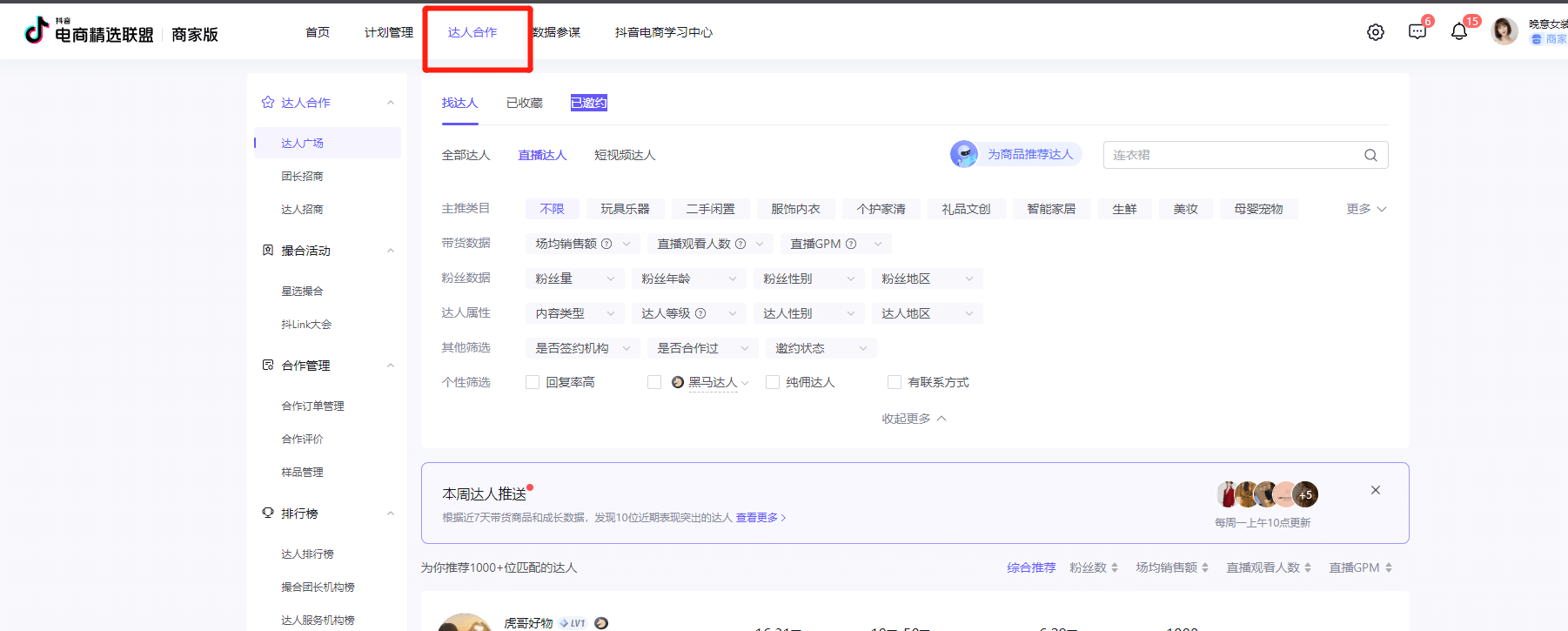This screenshot has height=631, width=1568.
Task: Collapse filters with 收起更多
Action: tap(914, 419)
